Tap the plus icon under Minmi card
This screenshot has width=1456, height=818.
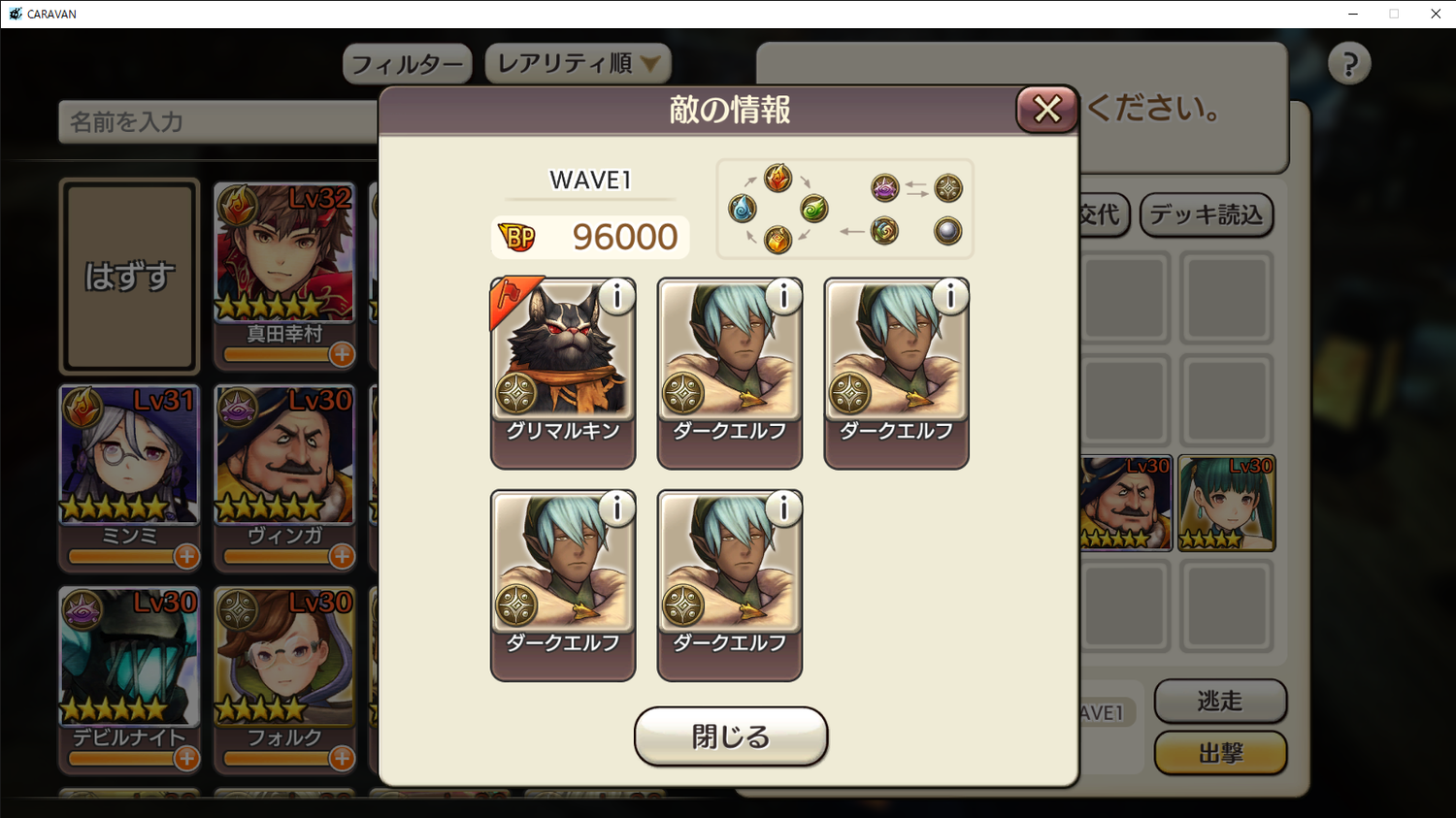[186, 556]
